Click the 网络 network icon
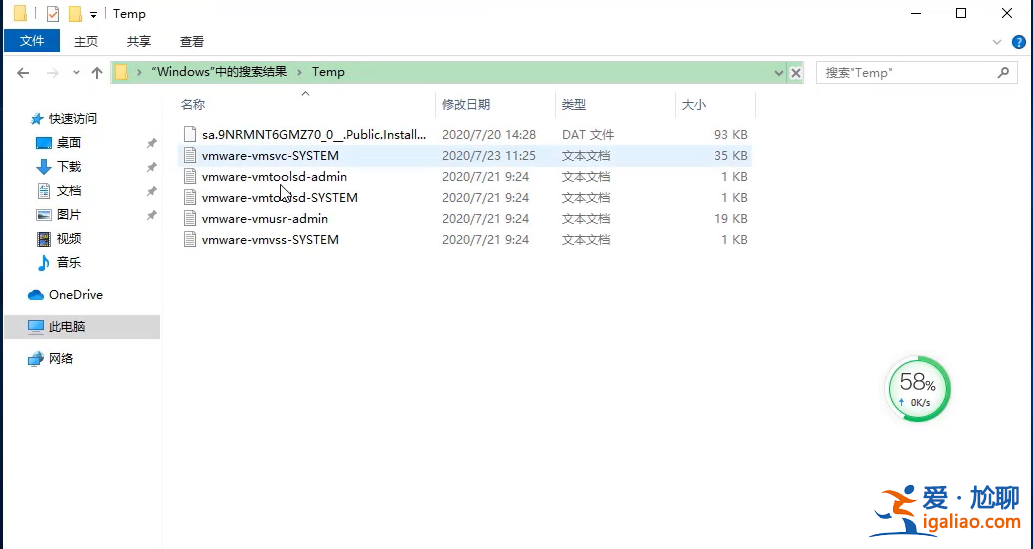This screenshot has width=1033, height=549. (x=36, y=359)
